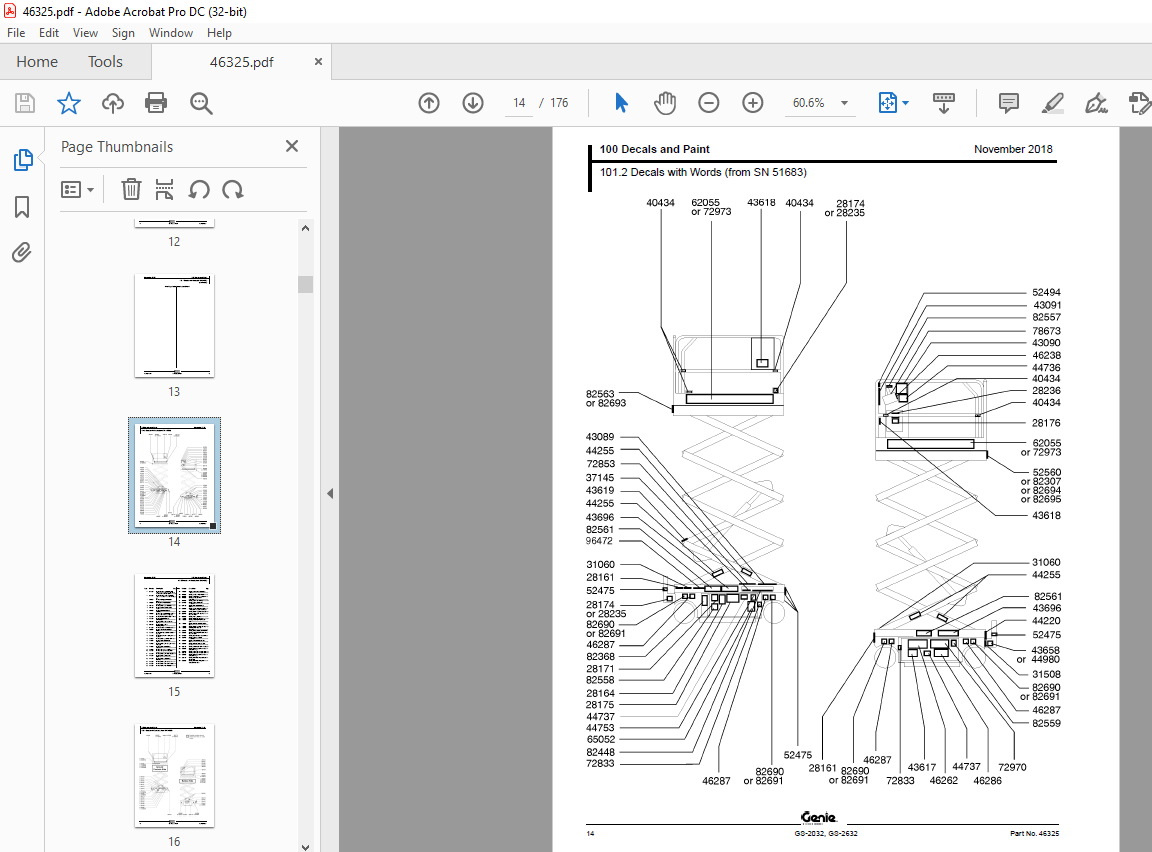Open fit page options dropdown arrow
The height and width of the screenshot is (852, 1152).
click(906, 103)
